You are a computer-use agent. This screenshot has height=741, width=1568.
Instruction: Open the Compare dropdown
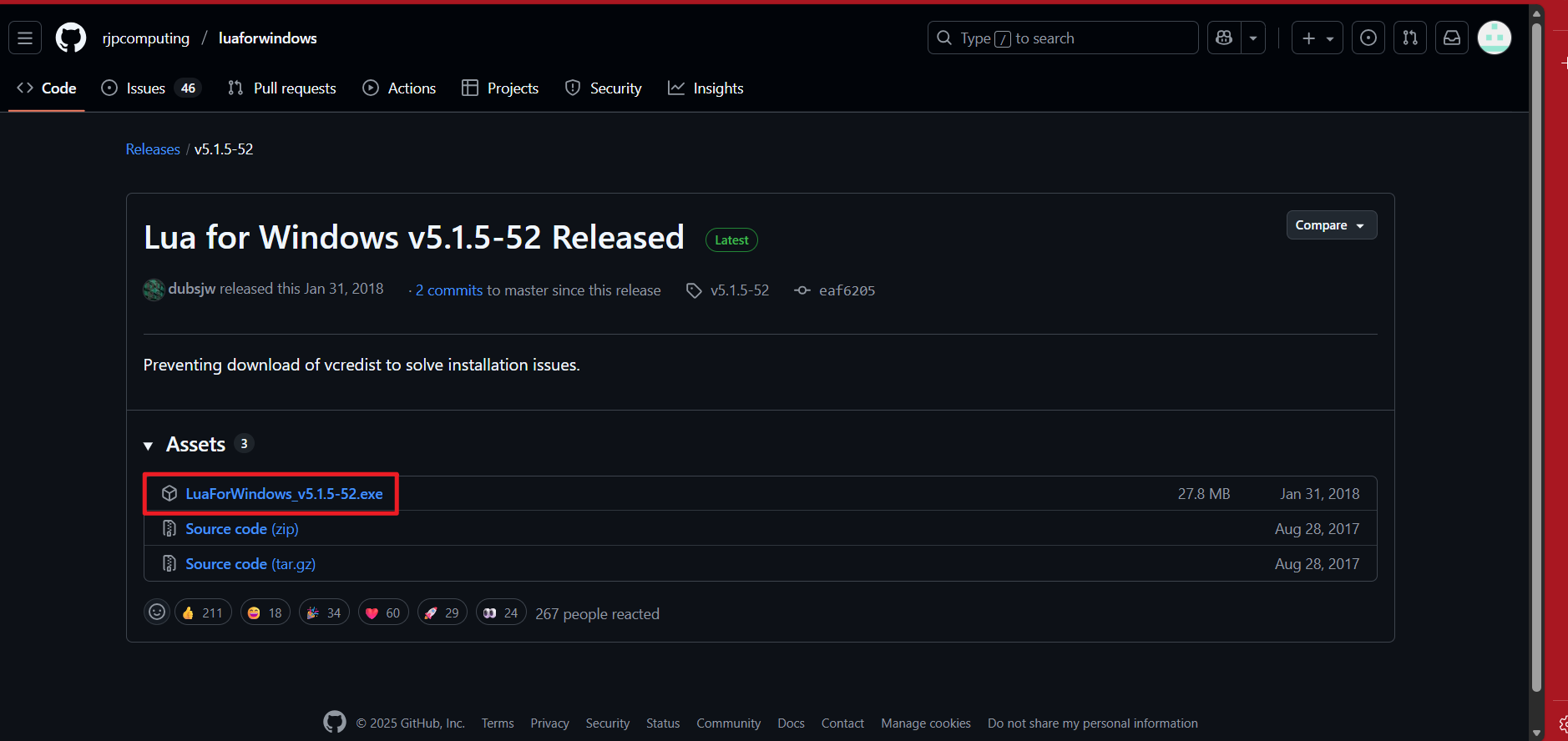click(1331, 225)
